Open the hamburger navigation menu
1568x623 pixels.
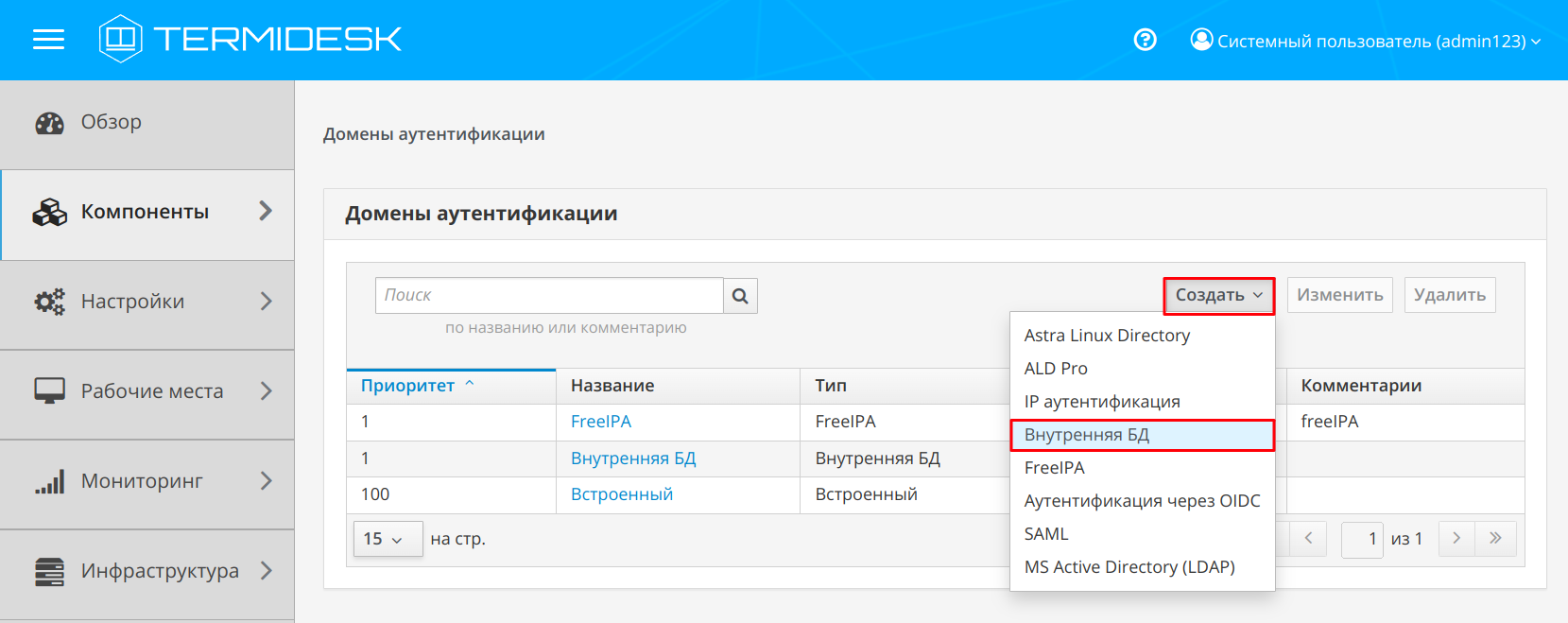pyautogui.click(x=48, y=40)
